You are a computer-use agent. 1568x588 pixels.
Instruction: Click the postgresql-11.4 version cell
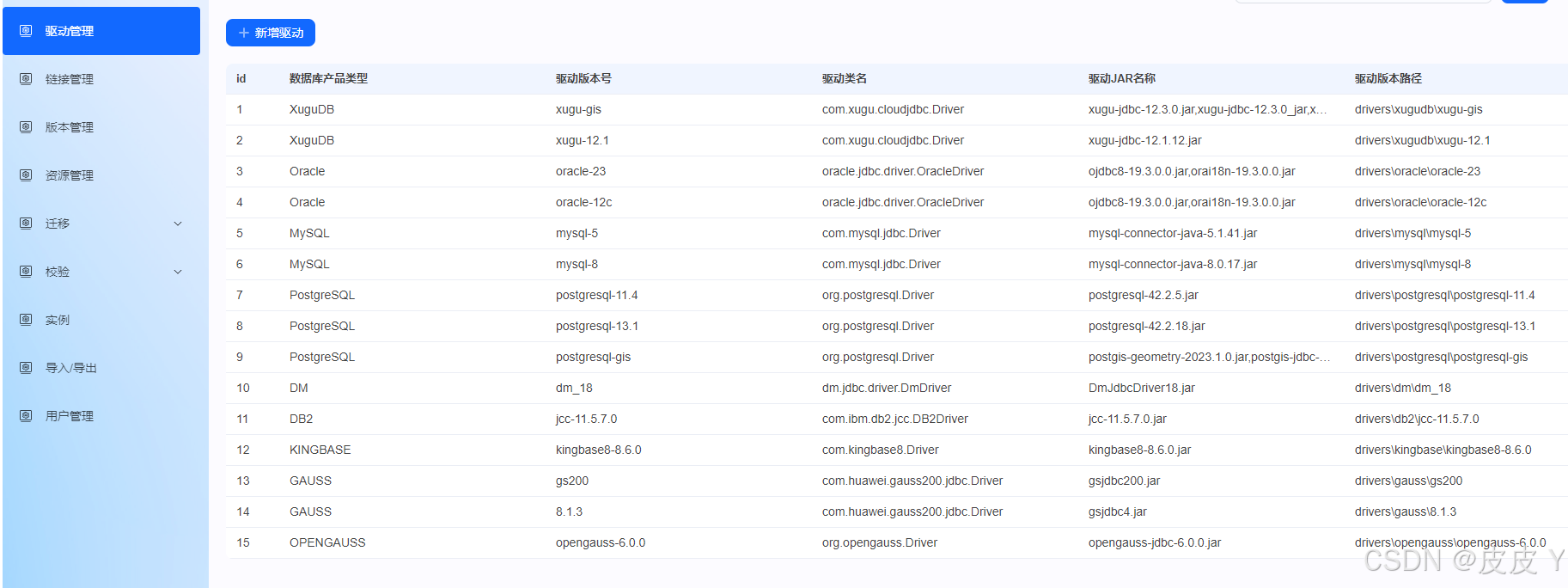[x=597, y=295]
